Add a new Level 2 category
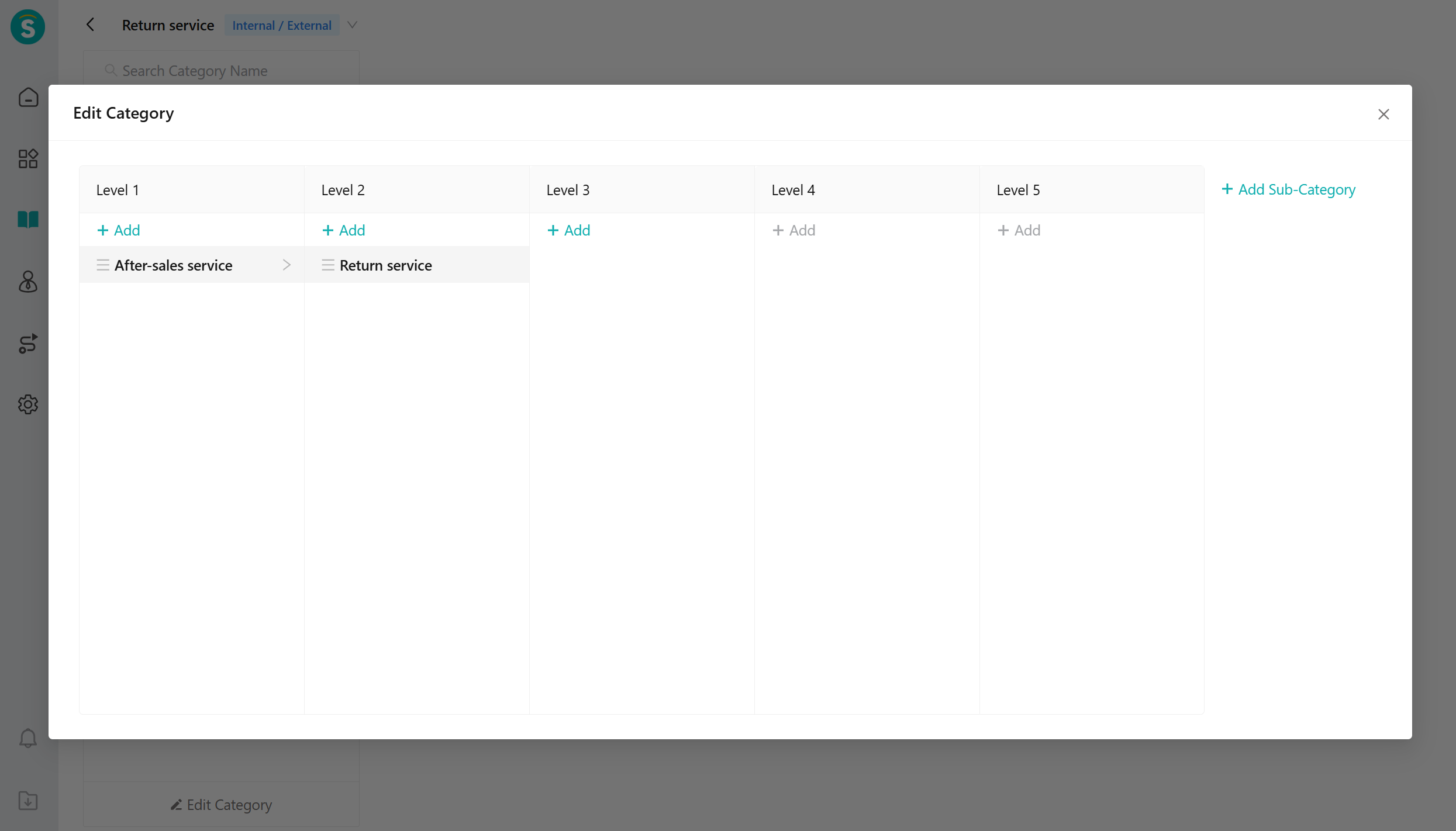The height and width of the screenshot is (831, 1456). click(343, 230)
